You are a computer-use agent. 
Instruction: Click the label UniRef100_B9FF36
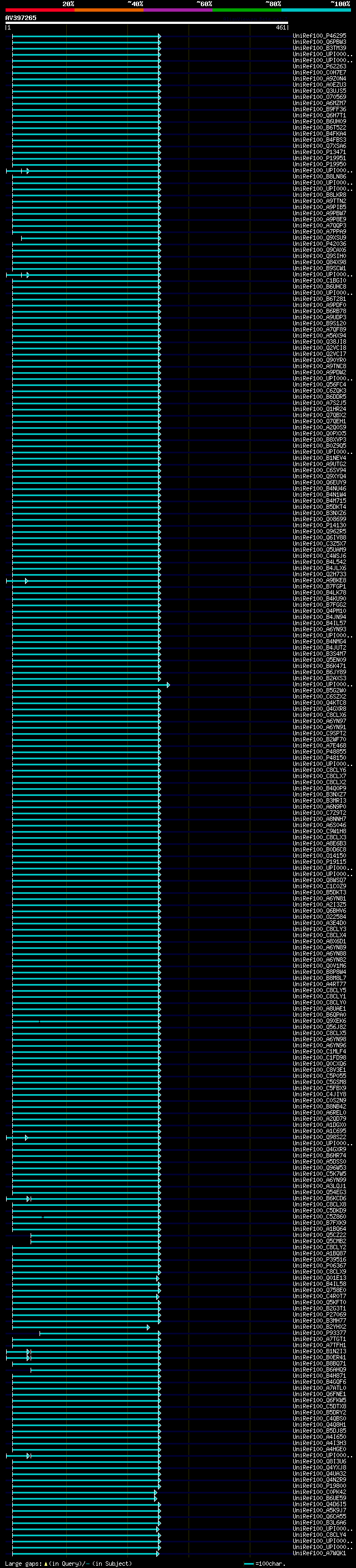(x=319, y=110)
